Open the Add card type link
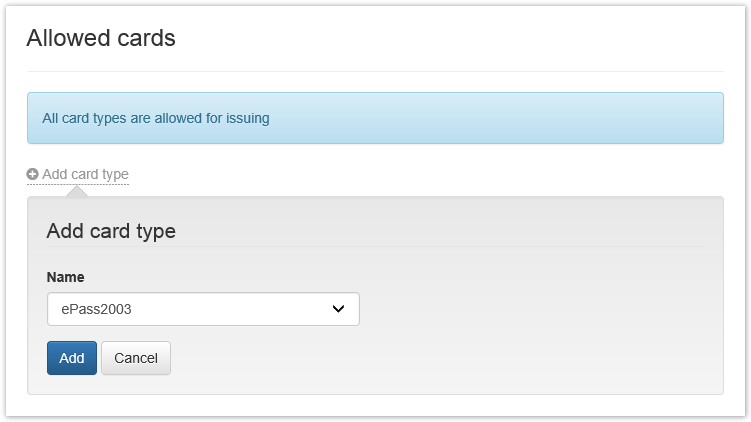Viewport: 751px width, 422px height. [x=85, y=174]
